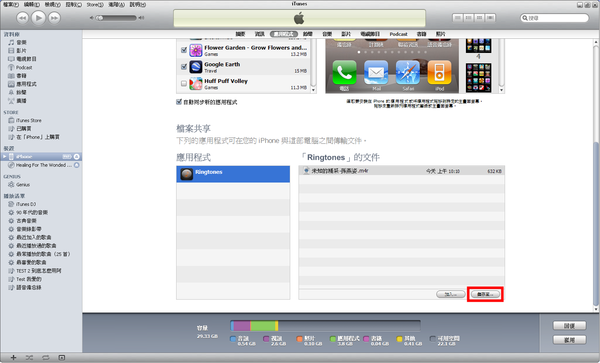The width and height of the screenshot is (600, 363).
Task: Eject the Healing For The Wonded disc
Action: (x=77, y=165)
